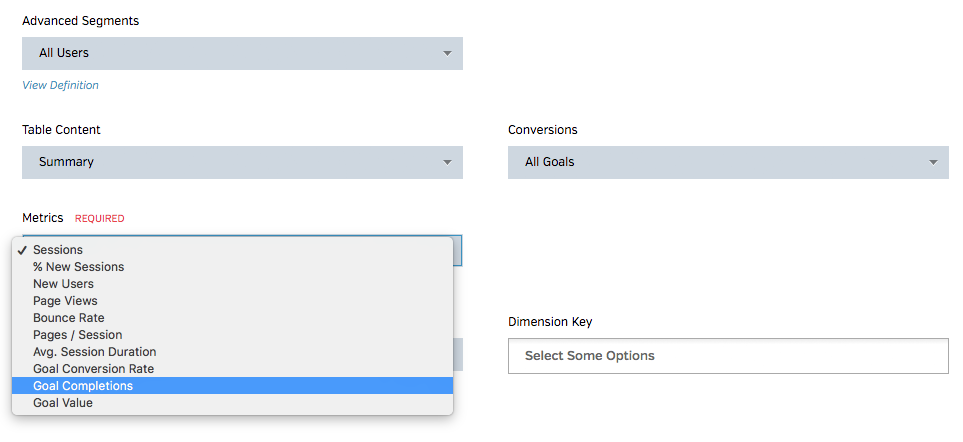
Task: Click the Conversions dropdown arrow
Action: pos(933,162)
